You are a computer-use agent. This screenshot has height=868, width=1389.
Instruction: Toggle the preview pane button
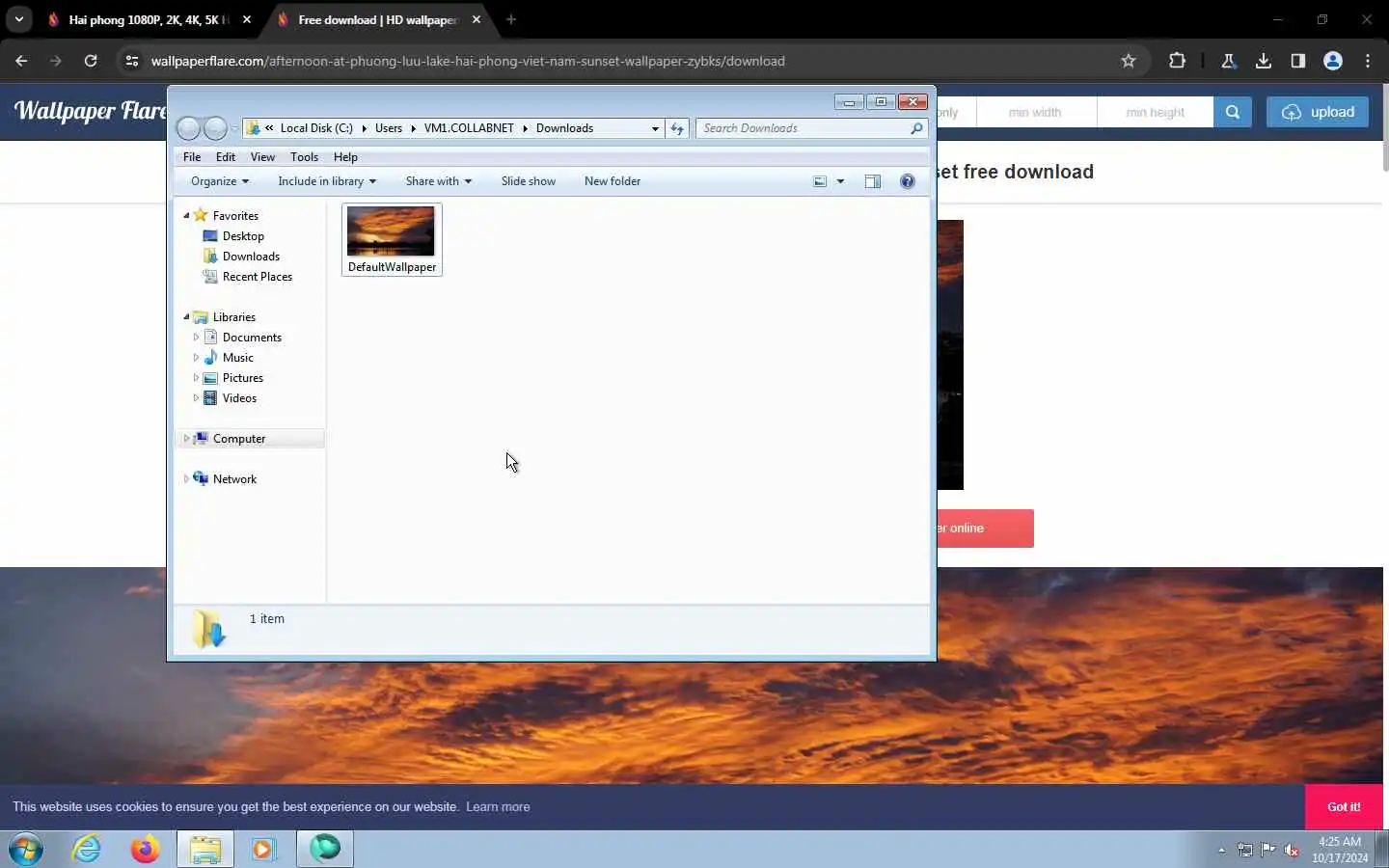(x=872, y=181)
